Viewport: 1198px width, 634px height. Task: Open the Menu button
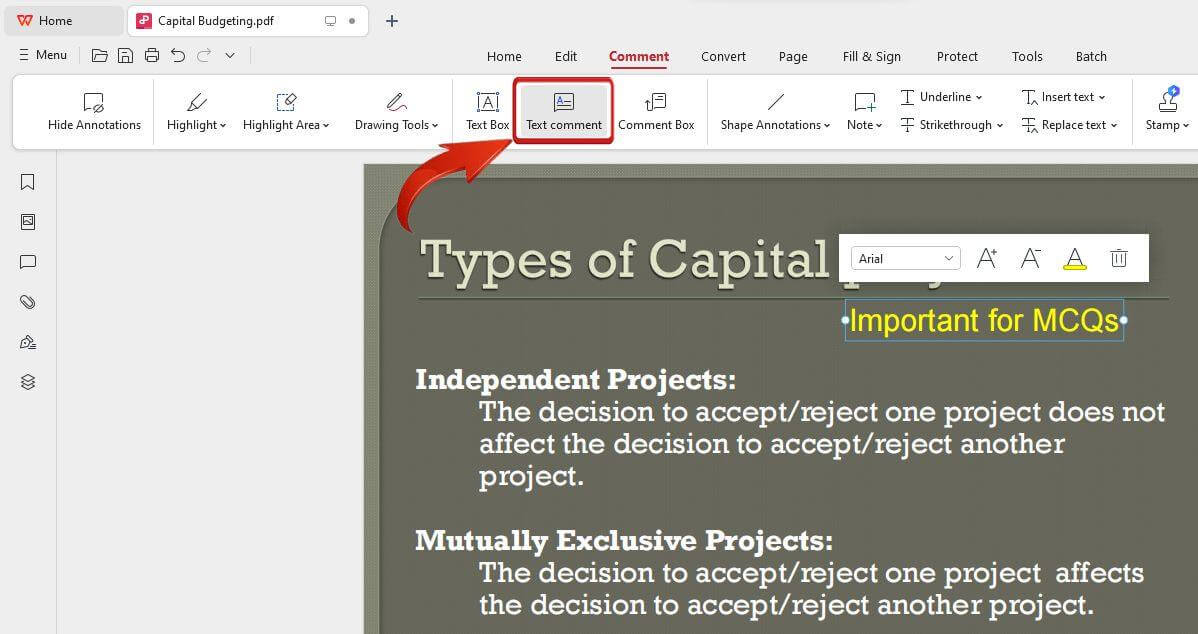pos(42,55)
